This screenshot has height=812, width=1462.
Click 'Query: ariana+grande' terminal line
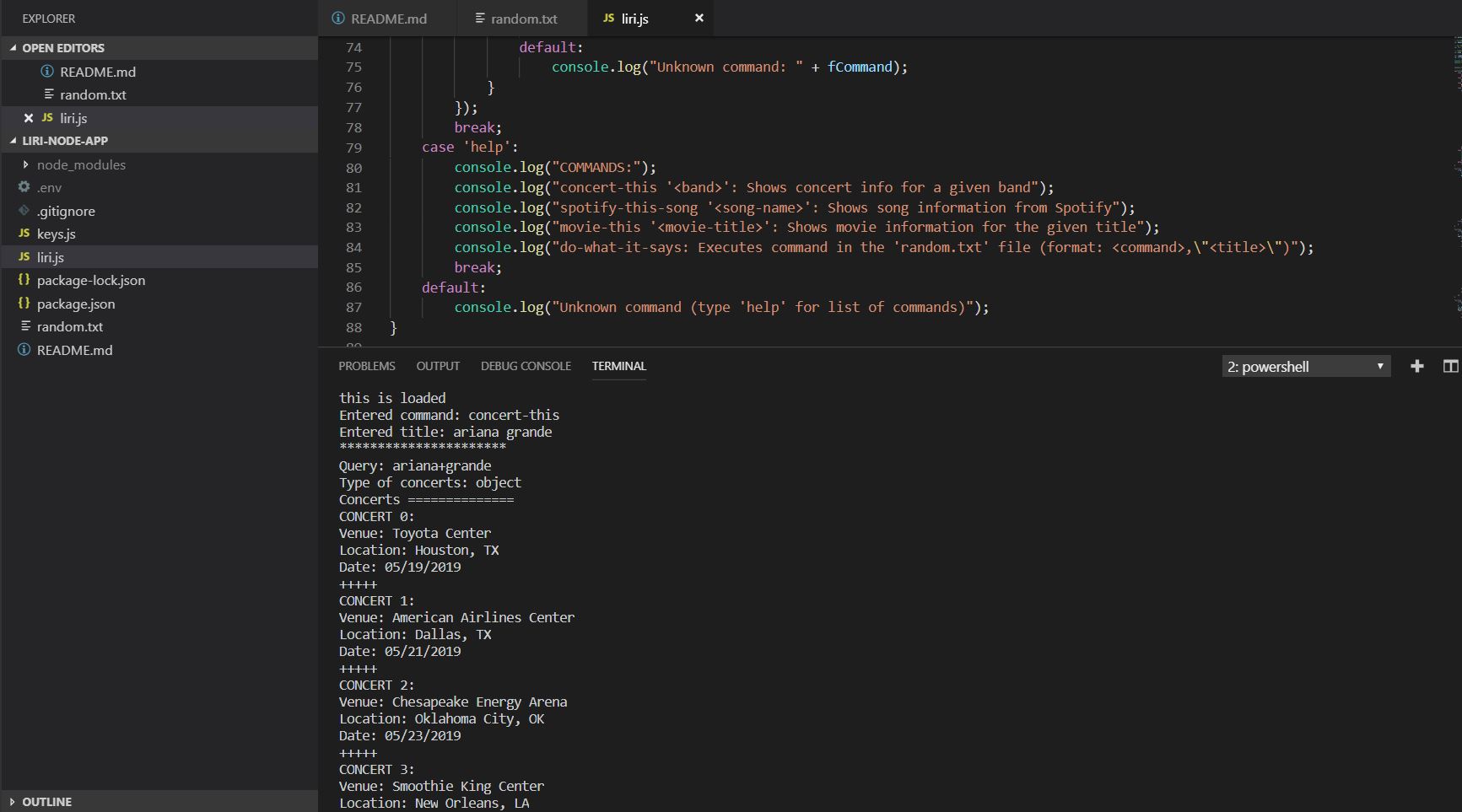point(415,465)
